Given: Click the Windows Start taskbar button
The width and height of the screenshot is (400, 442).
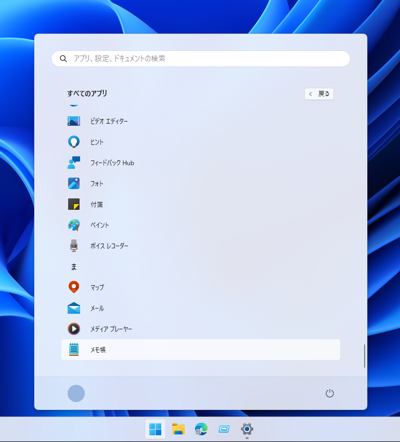Looking at the screenshot, I should pyautogui.click(x=155, y=429).
